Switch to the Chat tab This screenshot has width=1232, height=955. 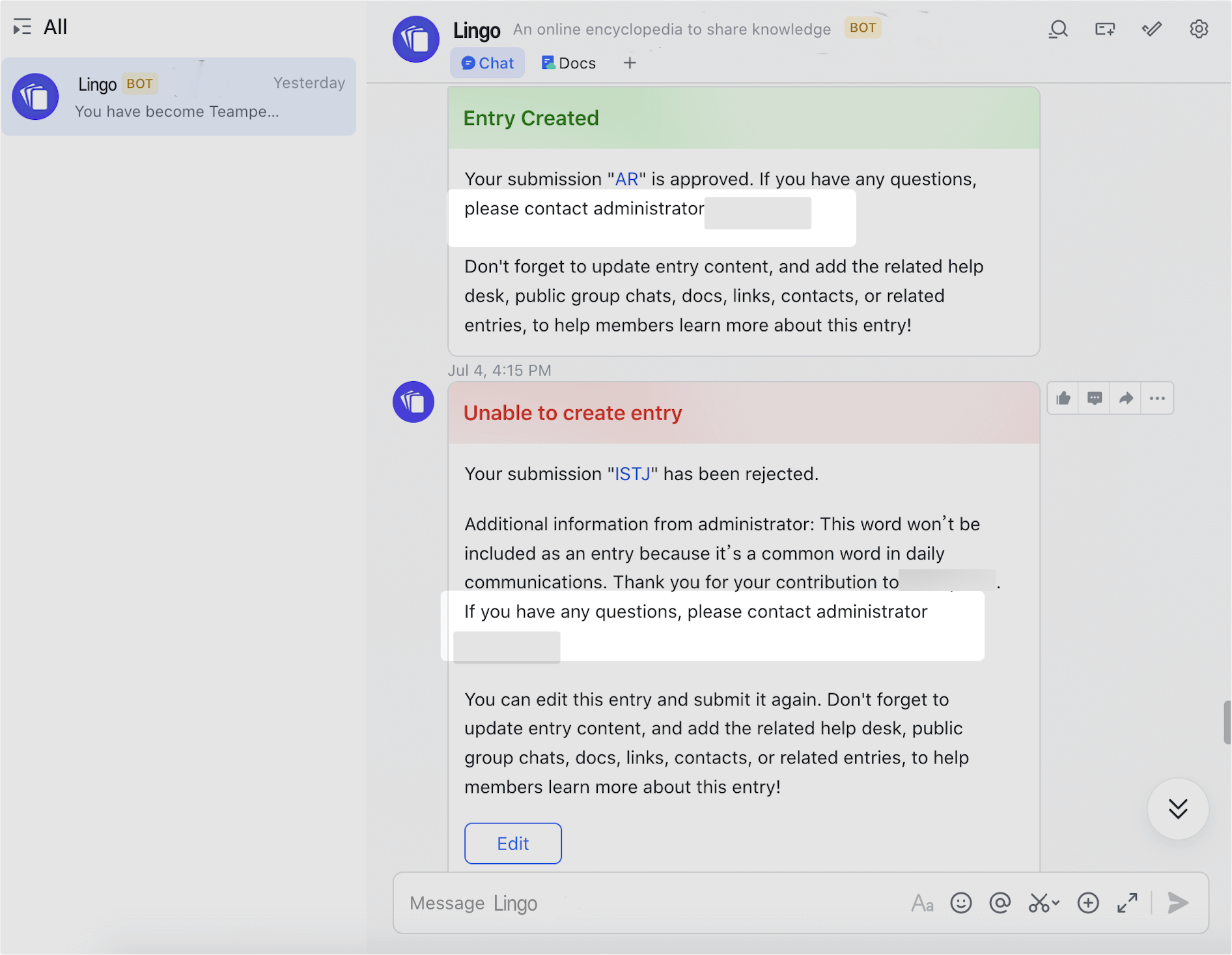(487, 63)
